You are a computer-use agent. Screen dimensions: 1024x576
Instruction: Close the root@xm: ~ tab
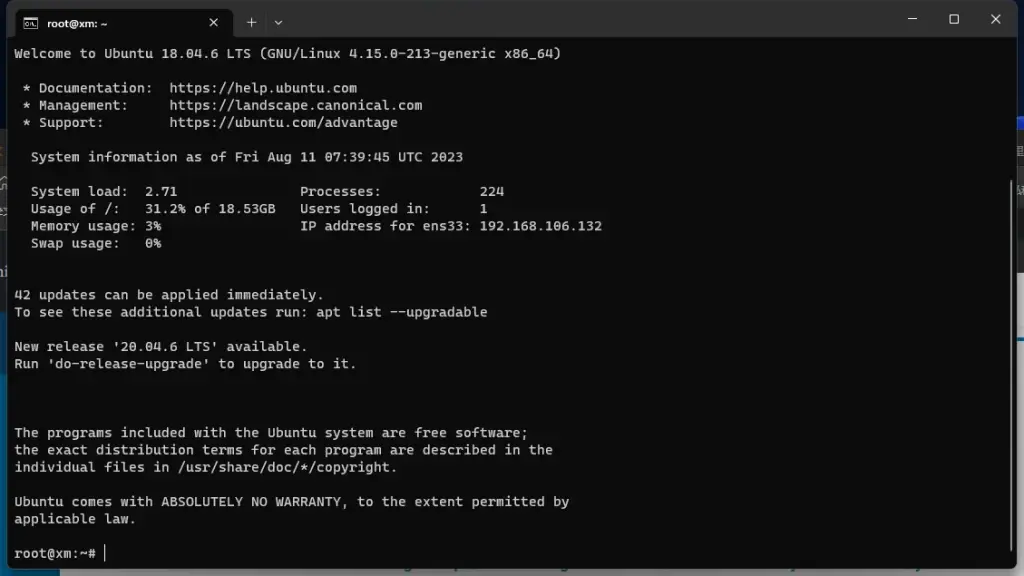(x=214, y=22)
